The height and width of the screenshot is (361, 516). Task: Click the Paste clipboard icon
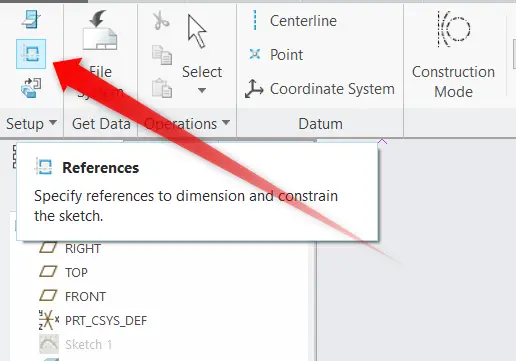(x=162, y=88)
